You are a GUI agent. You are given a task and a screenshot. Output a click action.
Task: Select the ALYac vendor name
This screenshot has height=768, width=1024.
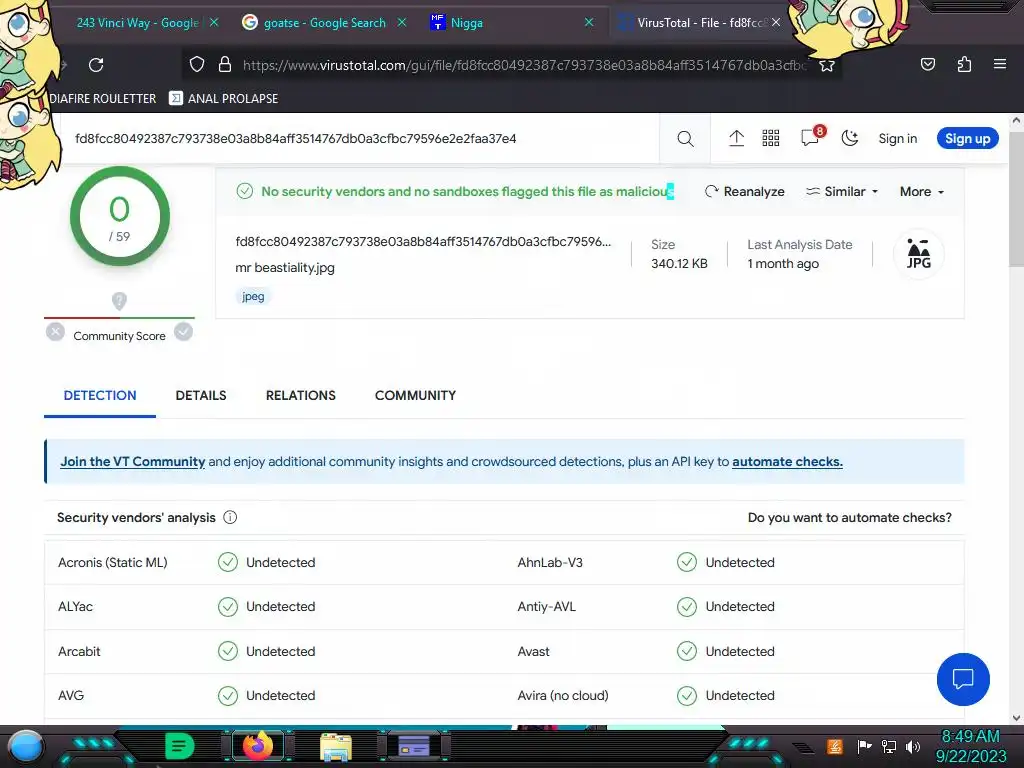click(x=75, y=607)
